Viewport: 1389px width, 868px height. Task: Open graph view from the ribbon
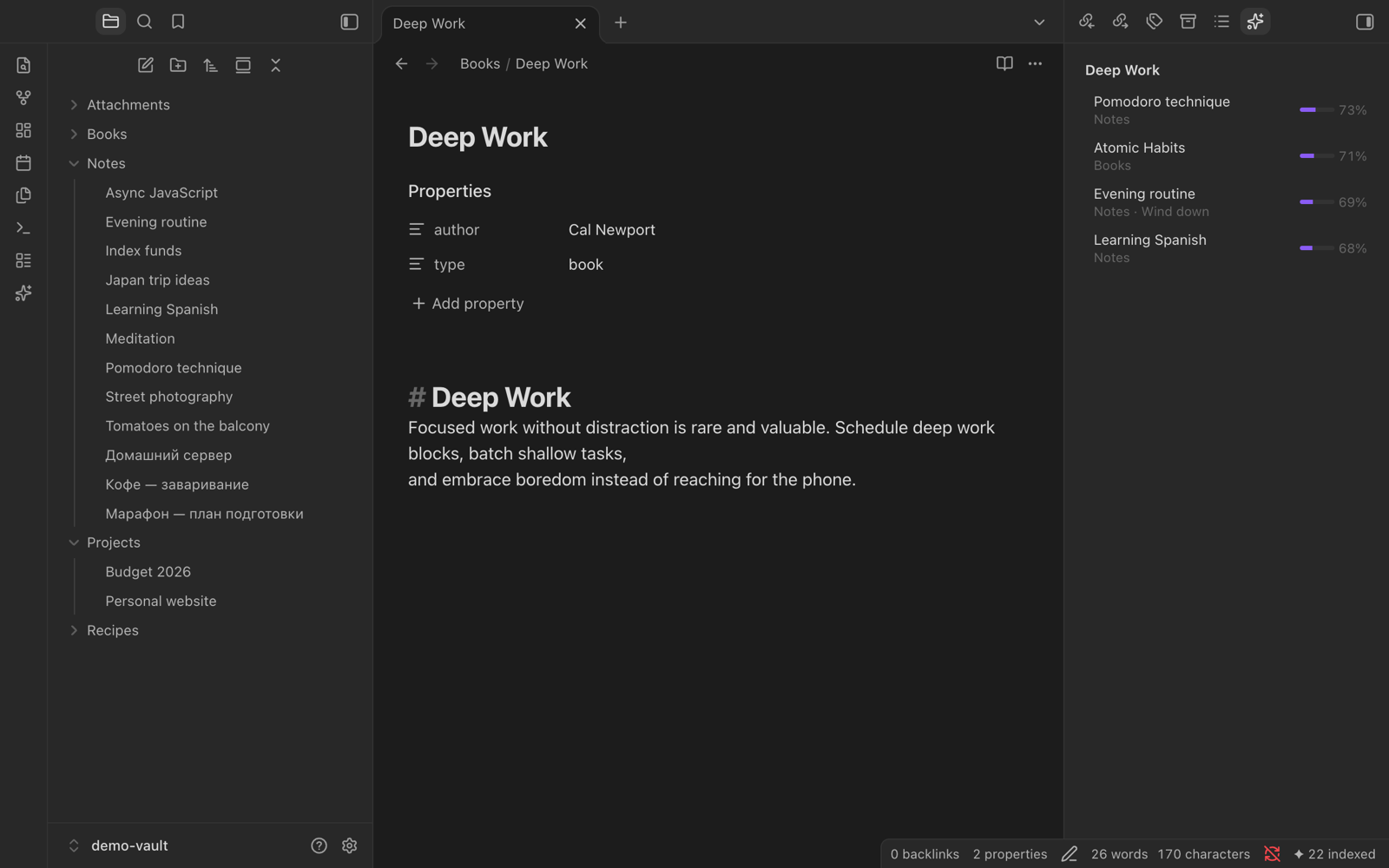(x=23, y=97)
